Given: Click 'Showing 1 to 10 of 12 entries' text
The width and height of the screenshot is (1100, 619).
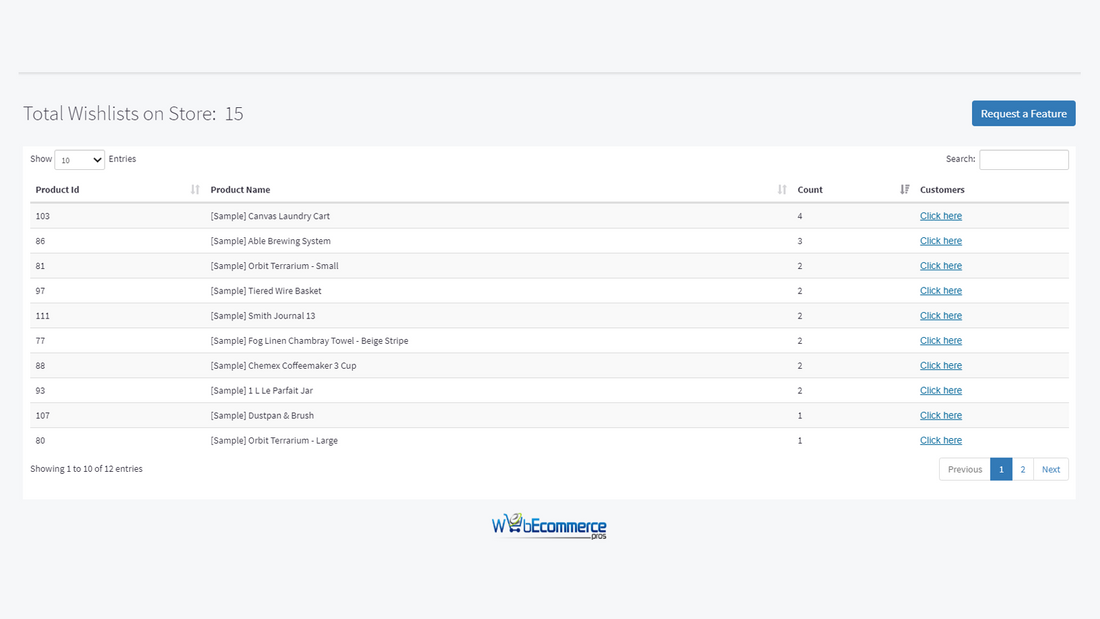Looking at the screenshot, I should click(x=86, y=469).
